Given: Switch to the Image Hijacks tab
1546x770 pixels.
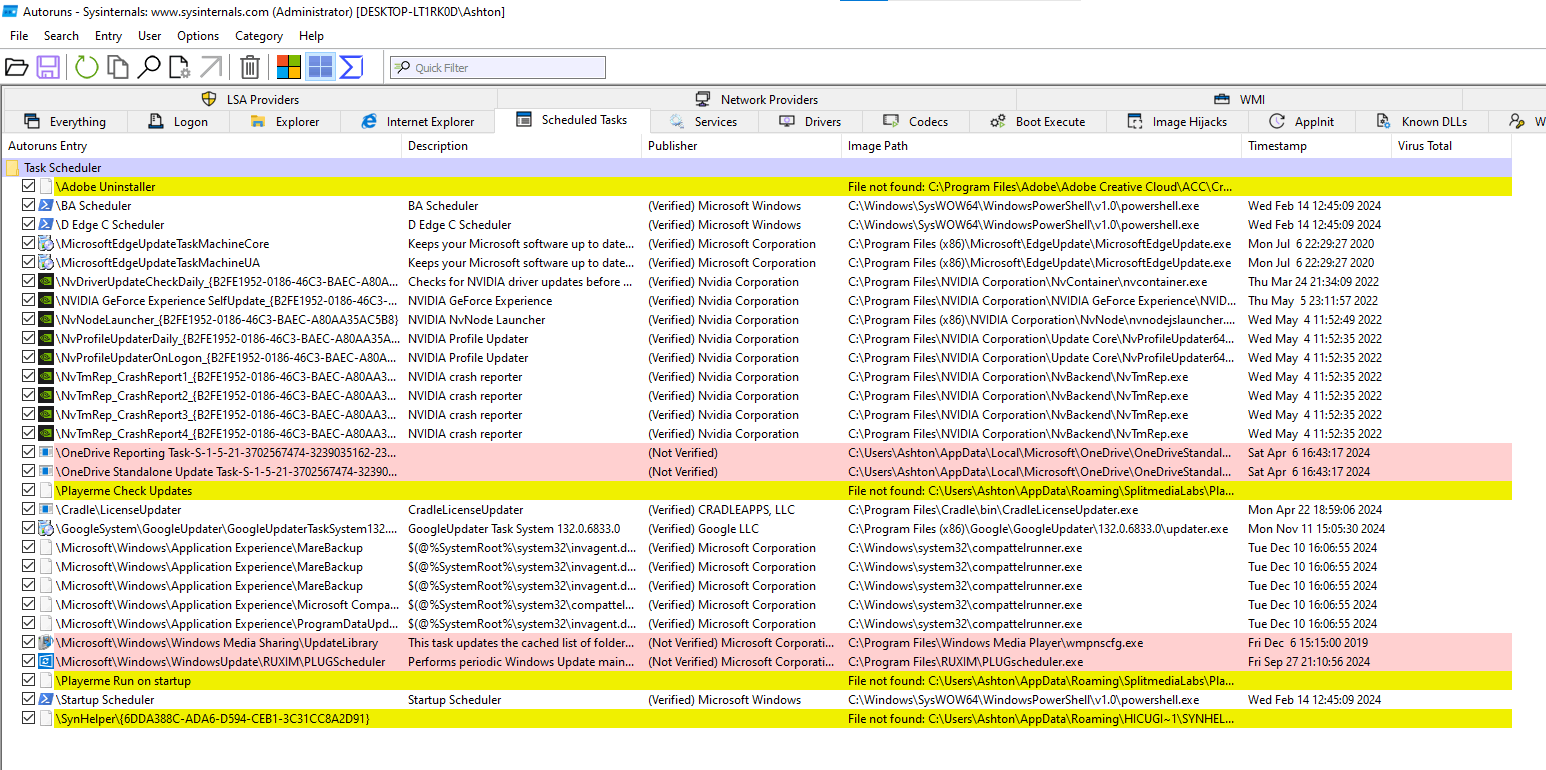Looking at the screenshot, I should 1177,122.
